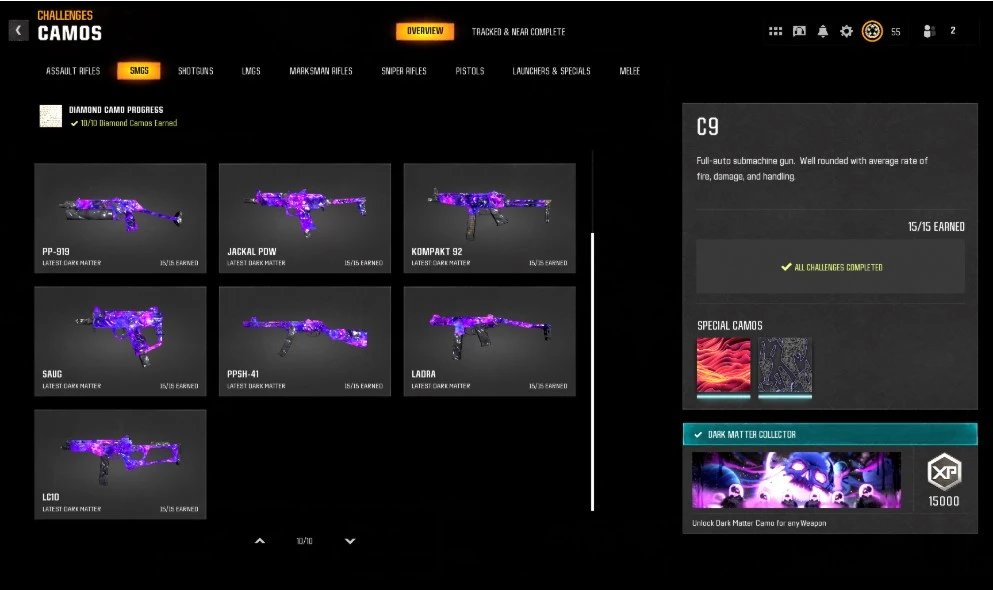
Task: Open the Launchers & Specials tab
Action: click(x=551, y=71)
